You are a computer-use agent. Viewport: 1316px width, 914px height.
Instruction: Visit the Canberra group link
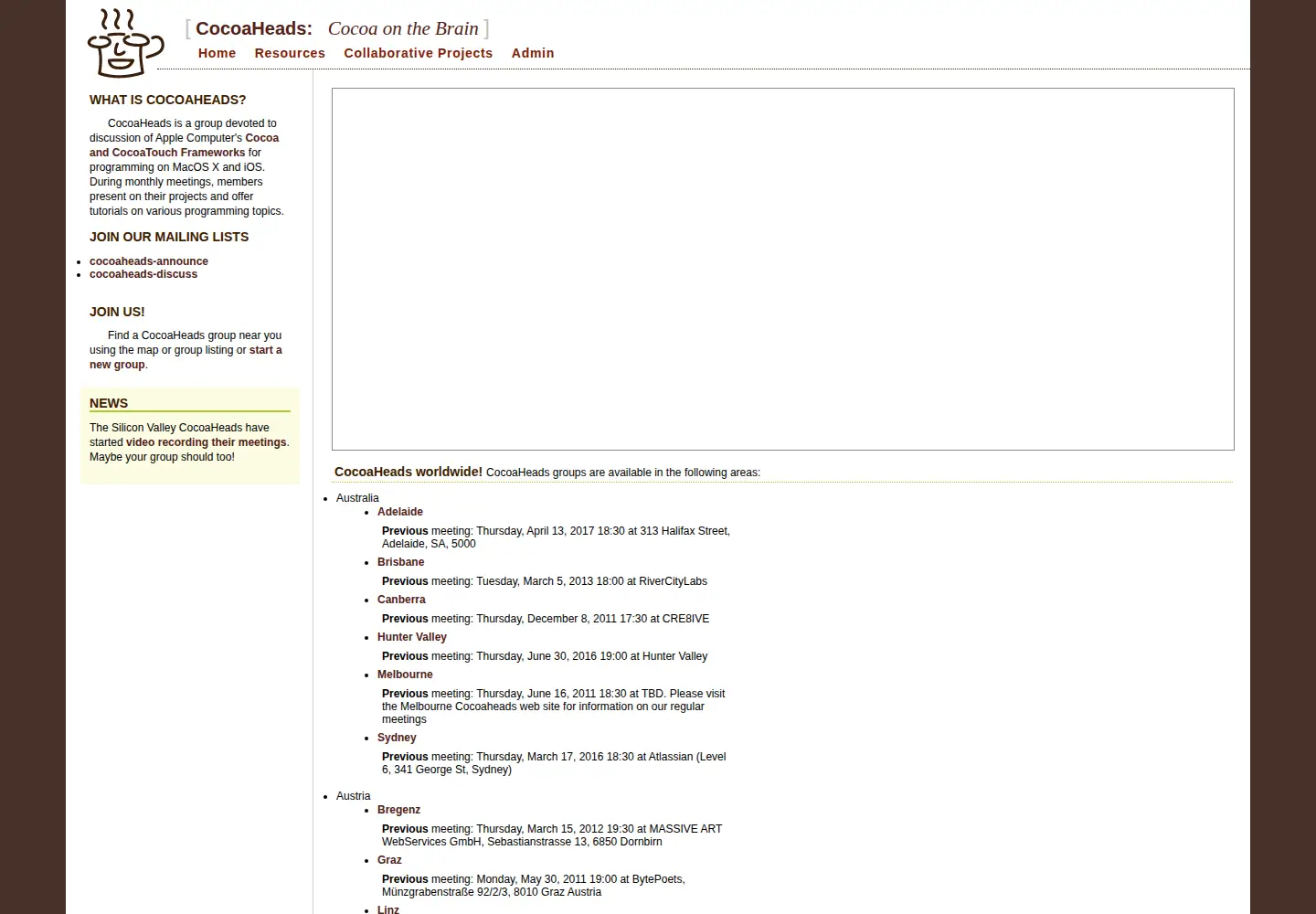tap(401, 600)
